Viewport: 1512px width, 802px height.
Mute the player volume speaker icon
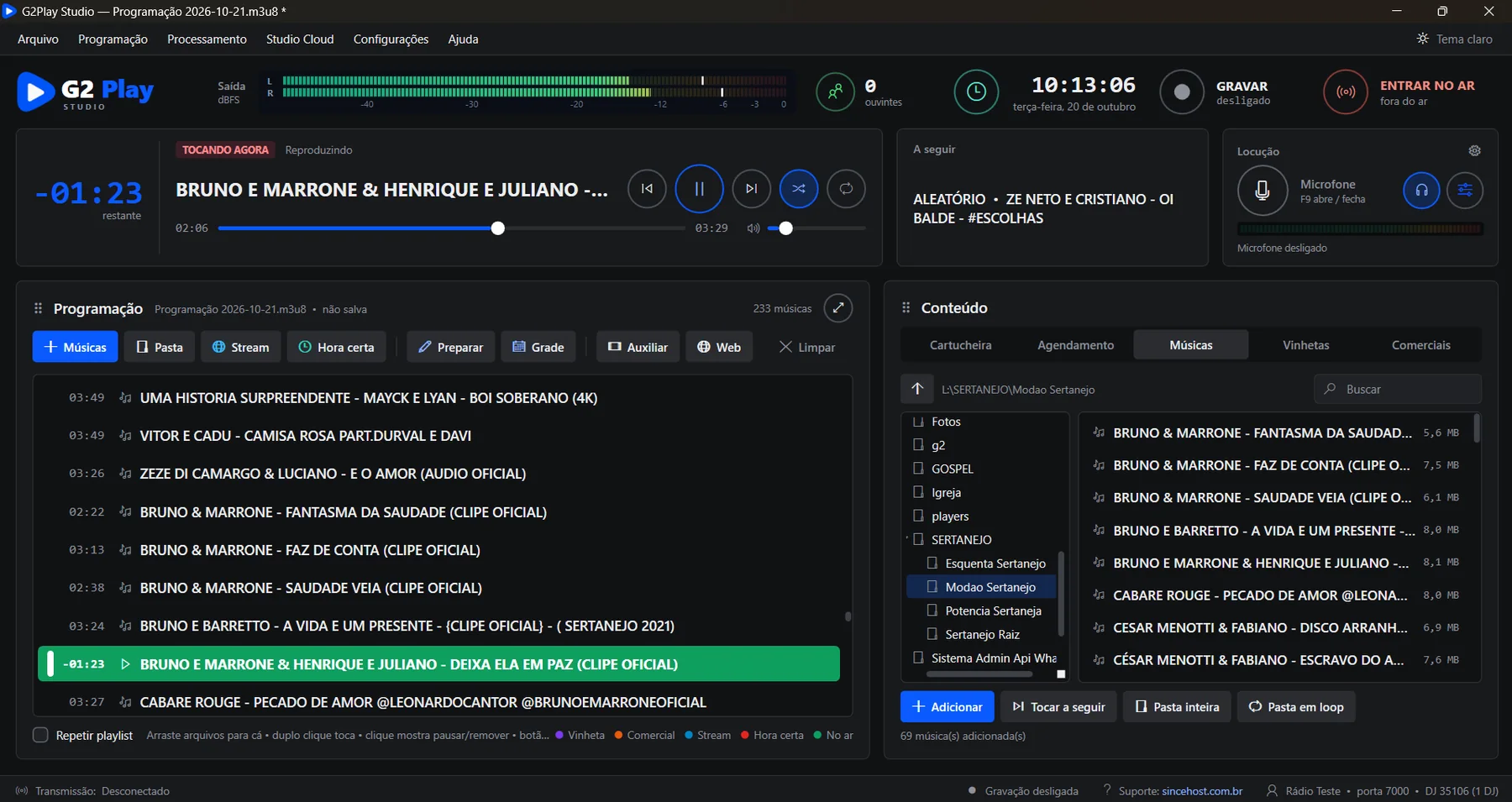(753, 228)
